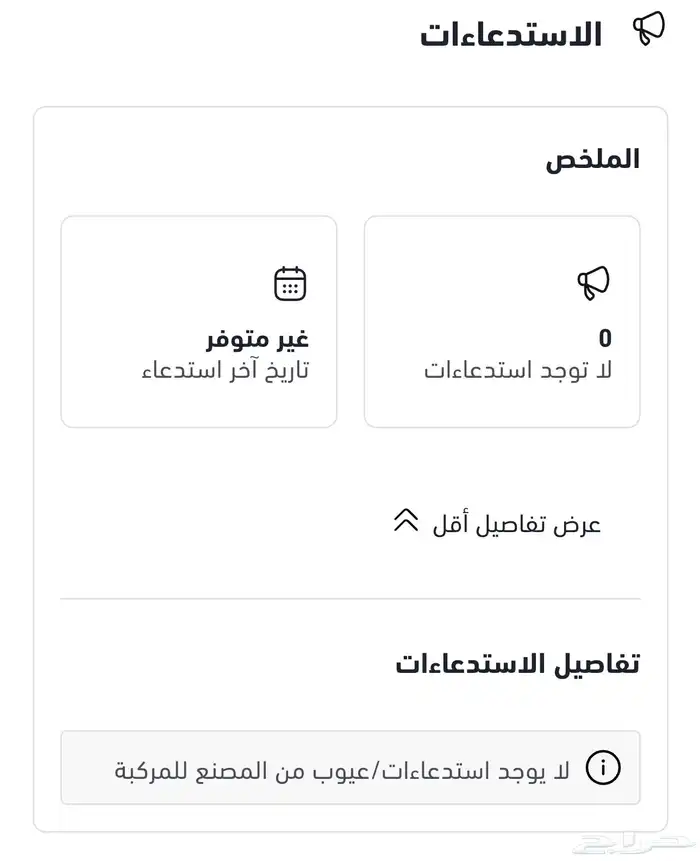Image resolution: width=700 pixels, height=861 pixels.
Task: Click the لا توجد استدعاءات label
Action: (518, 370)
